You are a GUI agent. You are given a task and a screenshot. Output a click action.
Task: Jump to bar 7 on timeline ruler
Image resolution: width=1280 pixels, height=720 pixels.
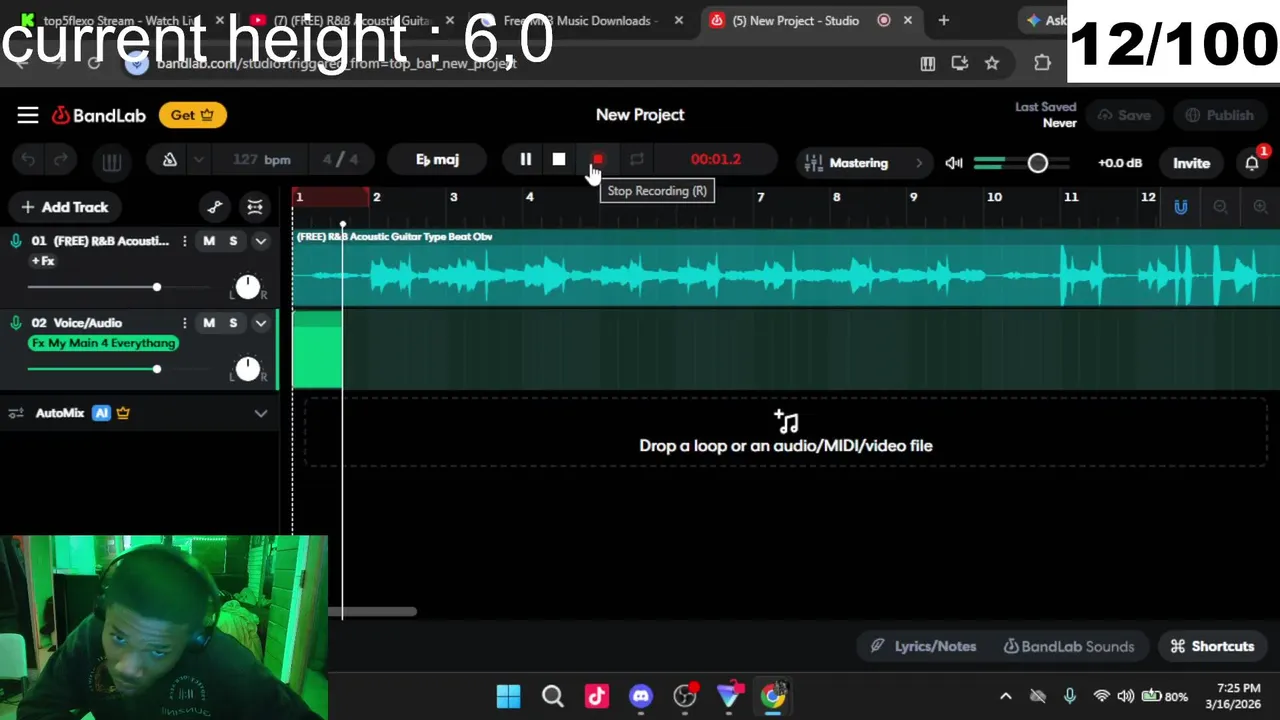[x=760, y=197]
